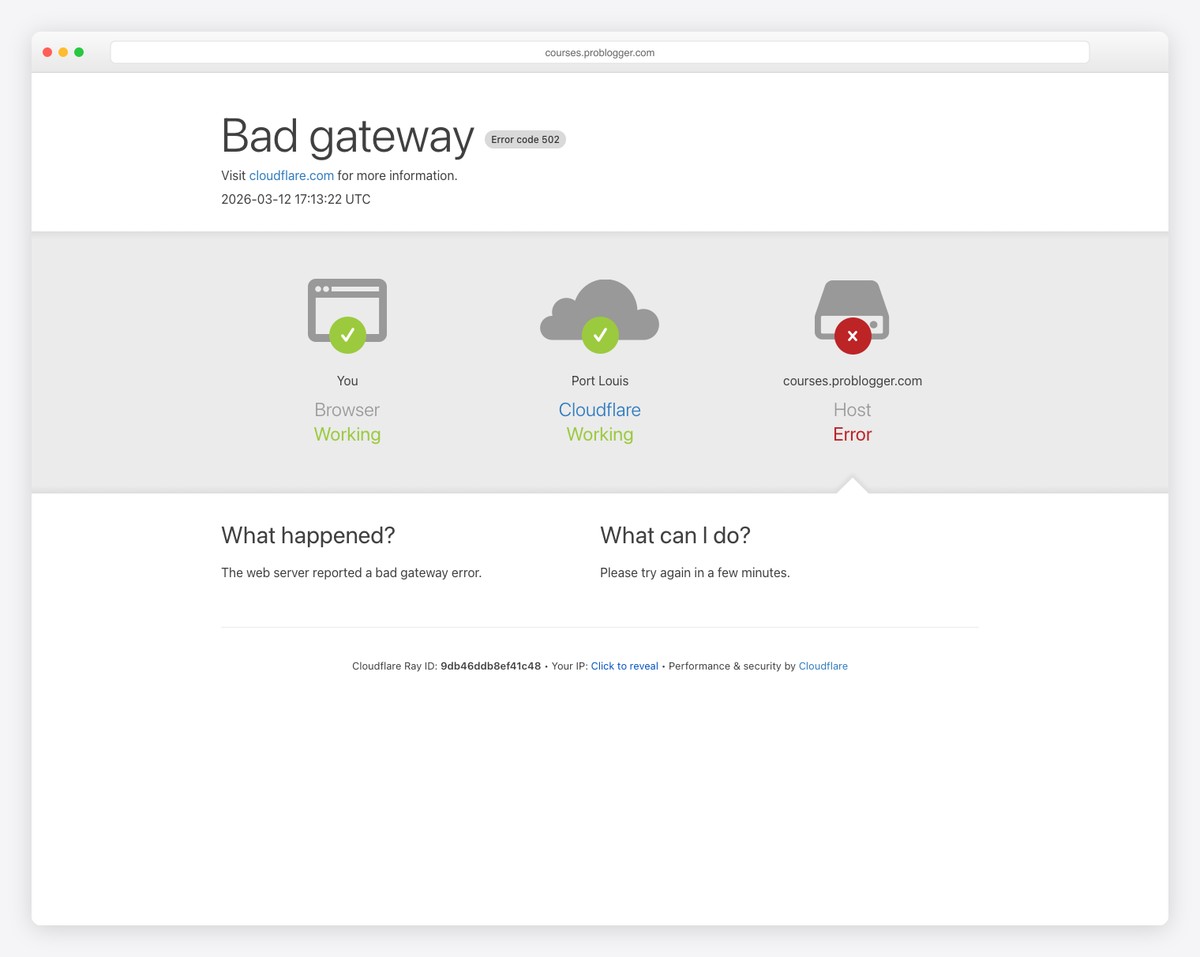The width and height of the screenshot is (1200, 957).
Task: Click 'The web server reported a bad gateway error.'
Action: pos(351,573)
